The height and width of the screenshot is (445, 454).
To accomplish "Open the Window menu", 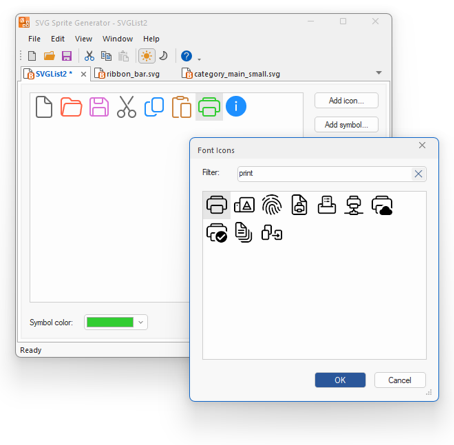I will coord(118,39).
